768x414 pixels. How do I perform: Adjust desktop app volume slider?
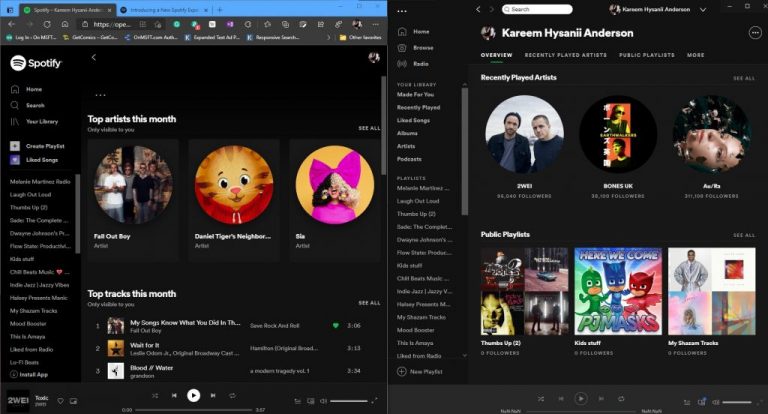click(x=737, y=402)
